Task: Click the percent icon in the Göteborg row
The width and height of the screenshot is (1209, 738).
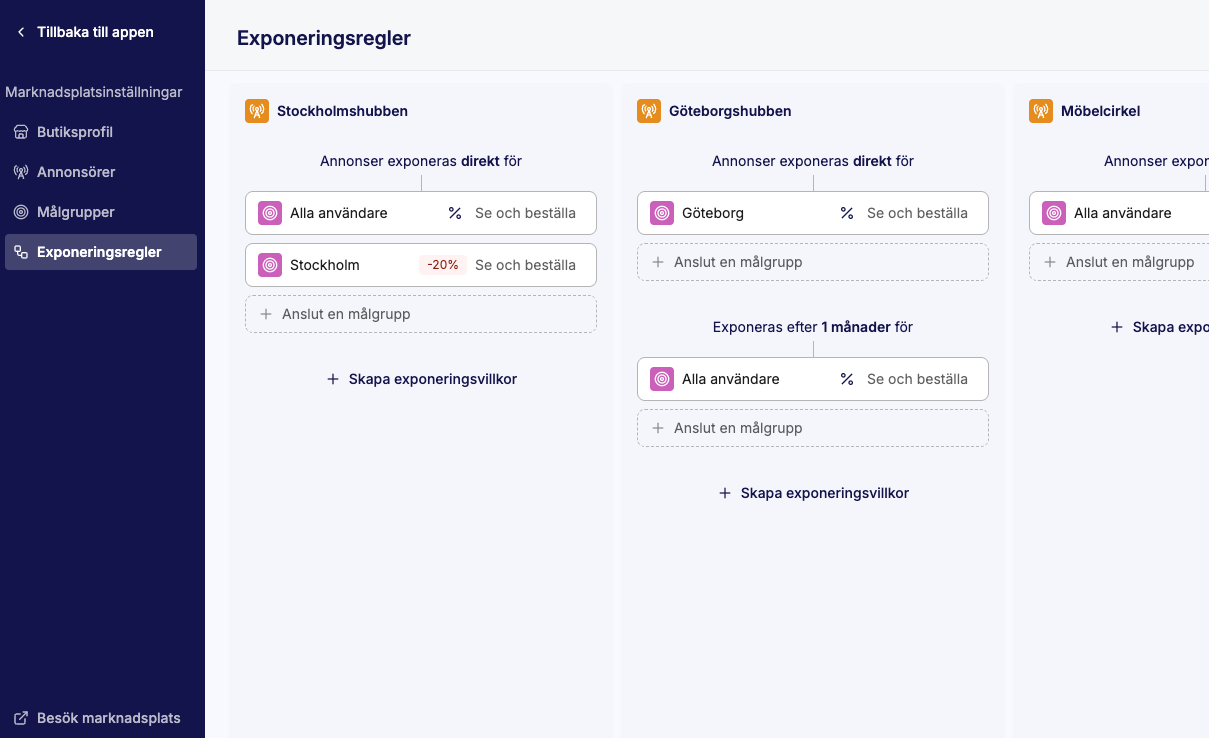Action: (x=847, y=213)
